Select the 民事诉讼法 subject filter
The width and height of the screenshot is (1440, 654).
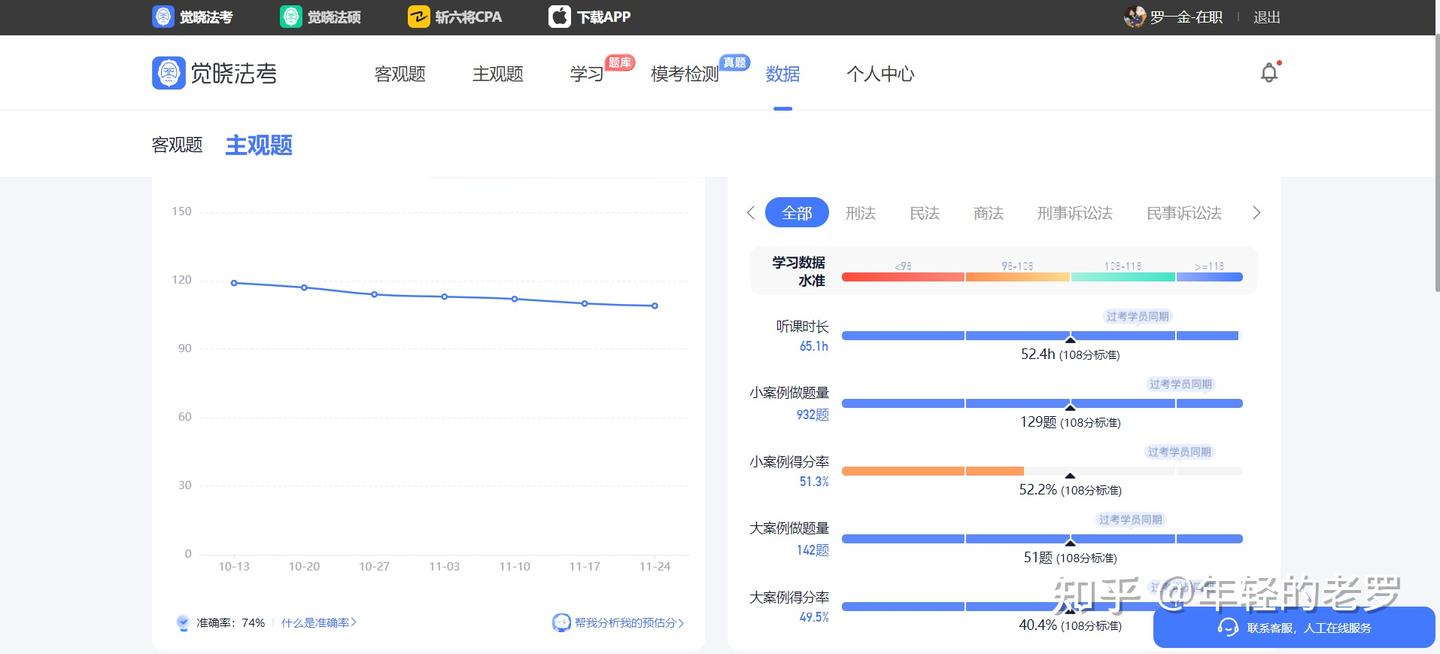click(1184, 213)
